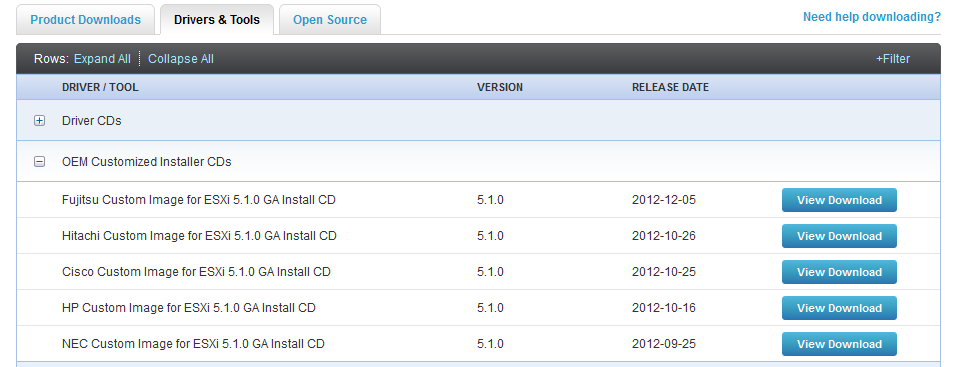Select the Drivers & Tools tab

click(x=217, y=20)
